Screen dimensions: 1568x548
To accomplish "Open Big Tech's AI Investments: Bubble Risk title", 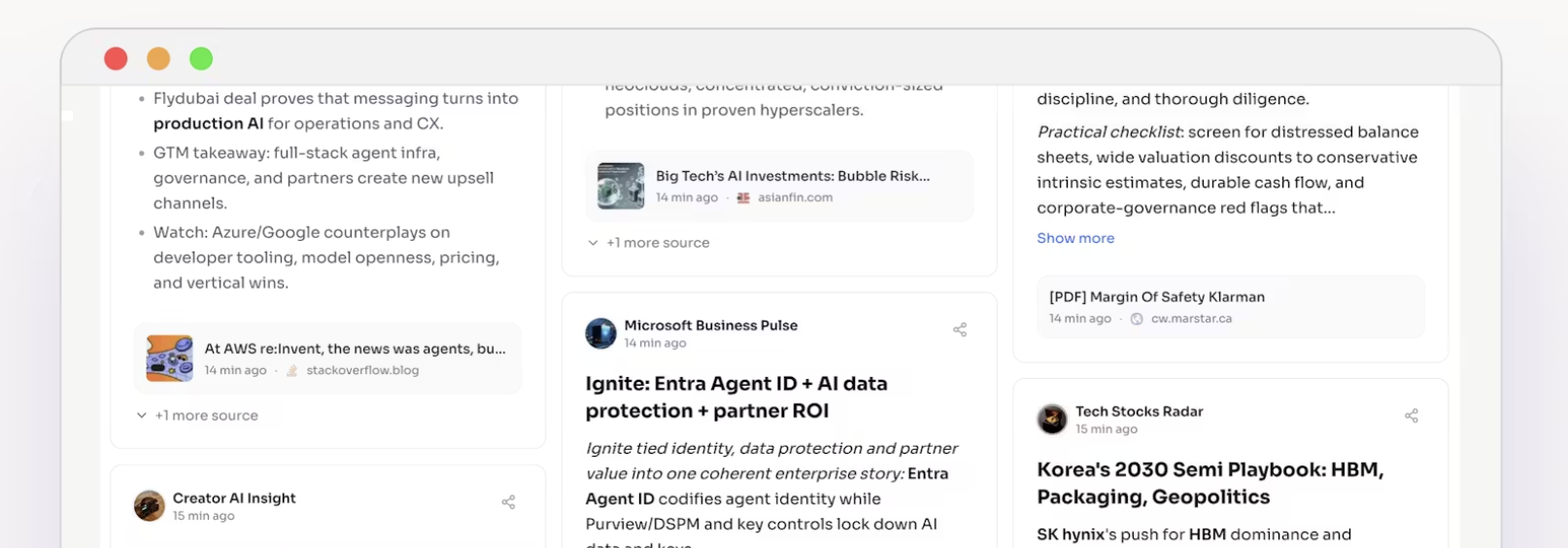I will 793,176.
